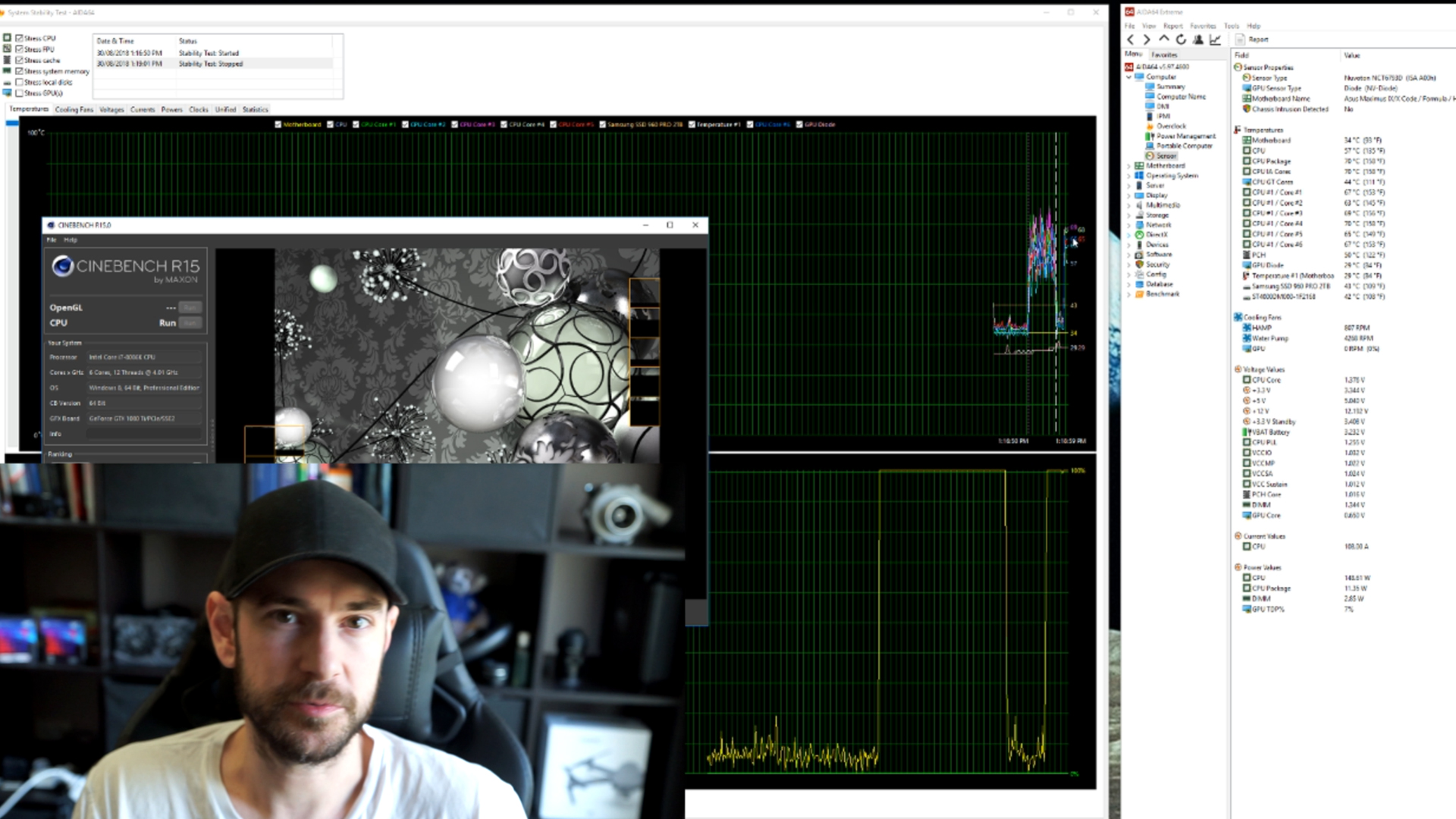Click the user profile toolbar icon in AIDA64
This screenshot has height=819, width=1456.
1198,39
